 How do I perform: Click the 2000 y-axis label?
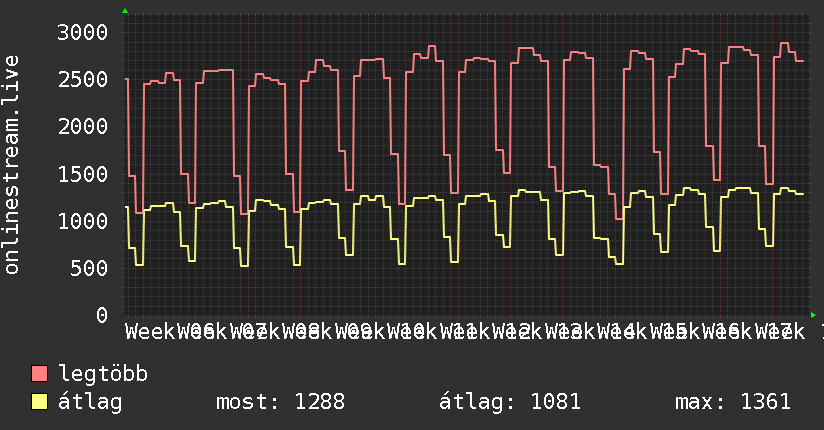tap(83, 127)
